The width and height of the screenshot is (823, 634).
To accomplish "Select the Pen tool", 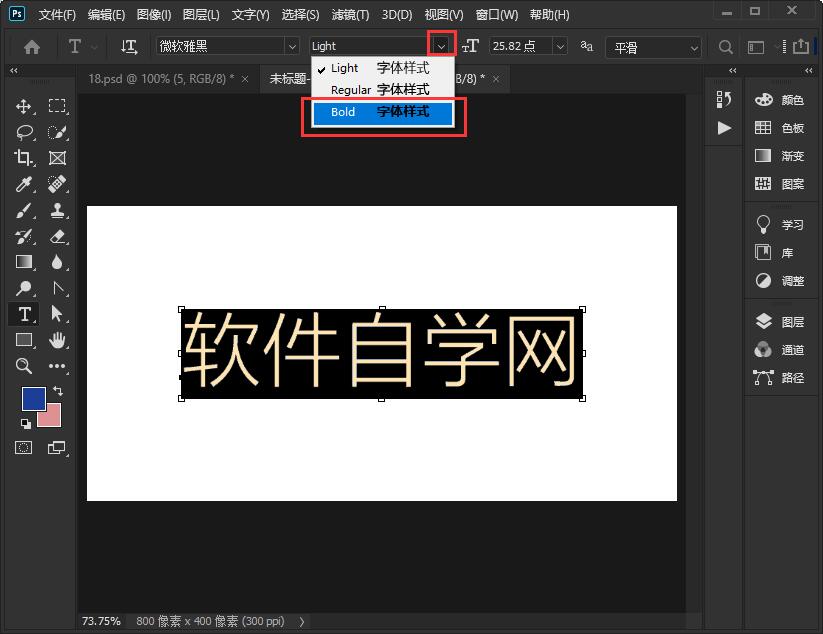I will 57,288.
